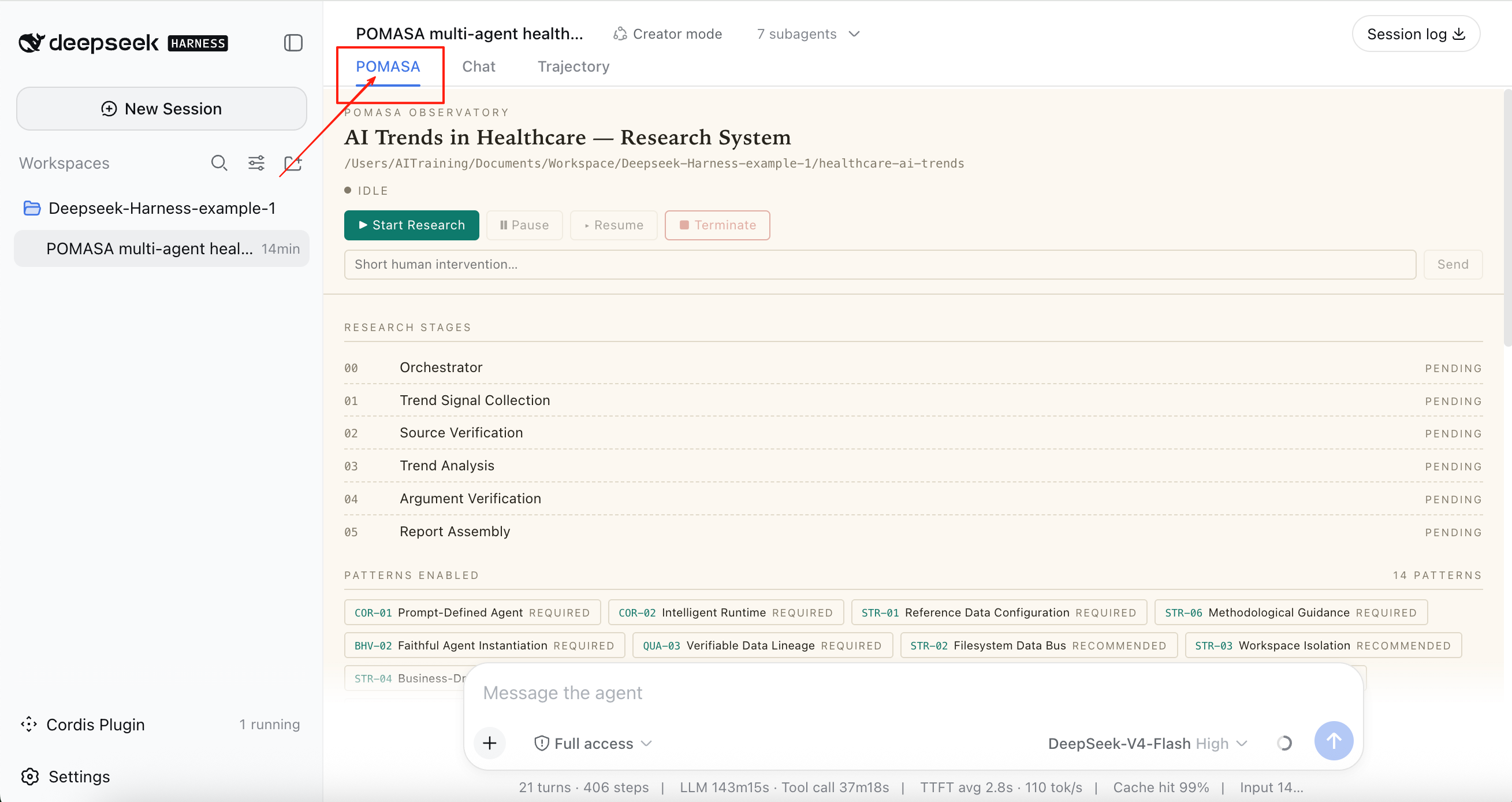Click the BHV-02 Faithful Agent Instantiation pattern
Viewport: 1512px width, 802px height.
(x=484, y=645)
